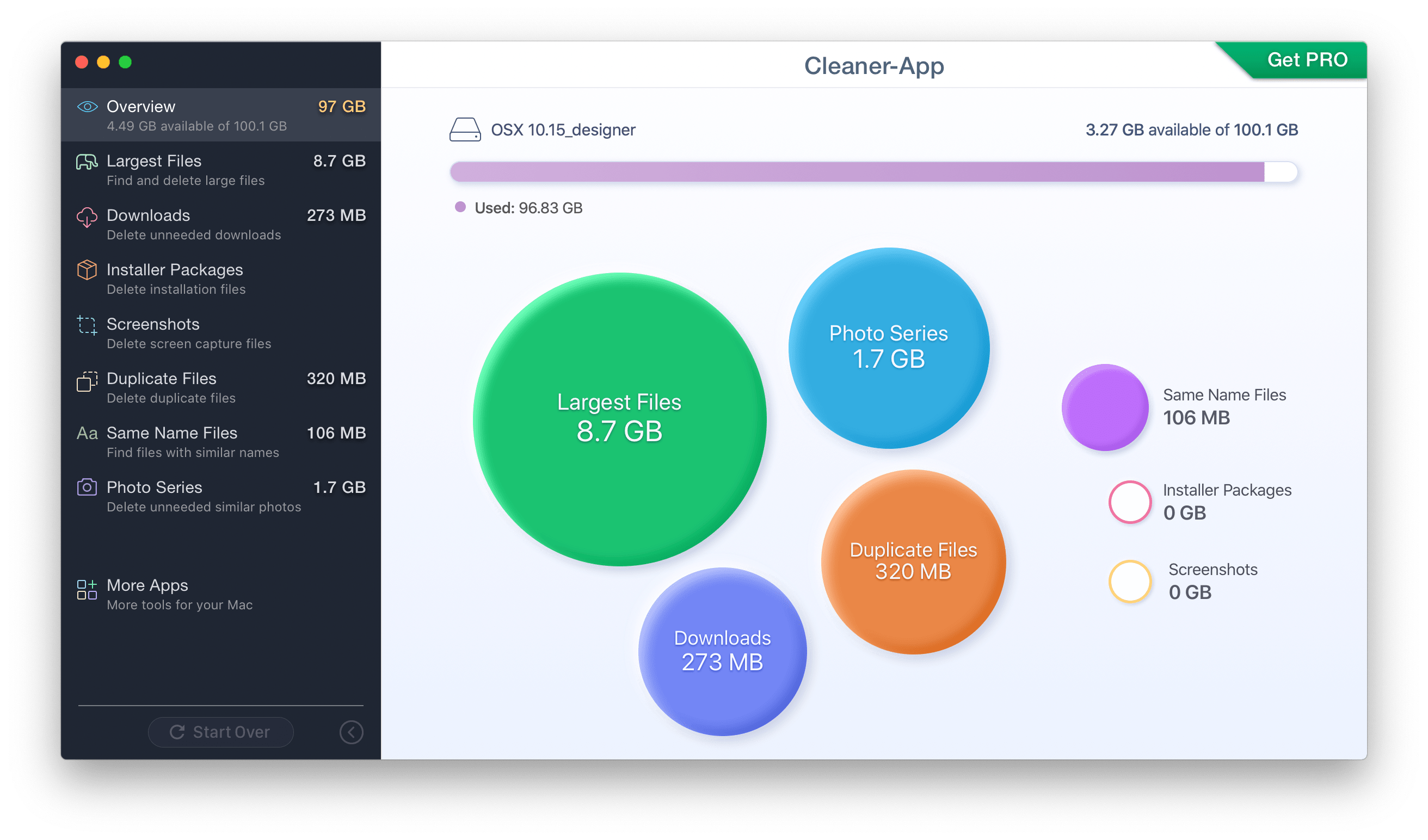The image size is (1428, 840).
Task: Click the Same Name Files Aa icon
Action: click(87, 433)
